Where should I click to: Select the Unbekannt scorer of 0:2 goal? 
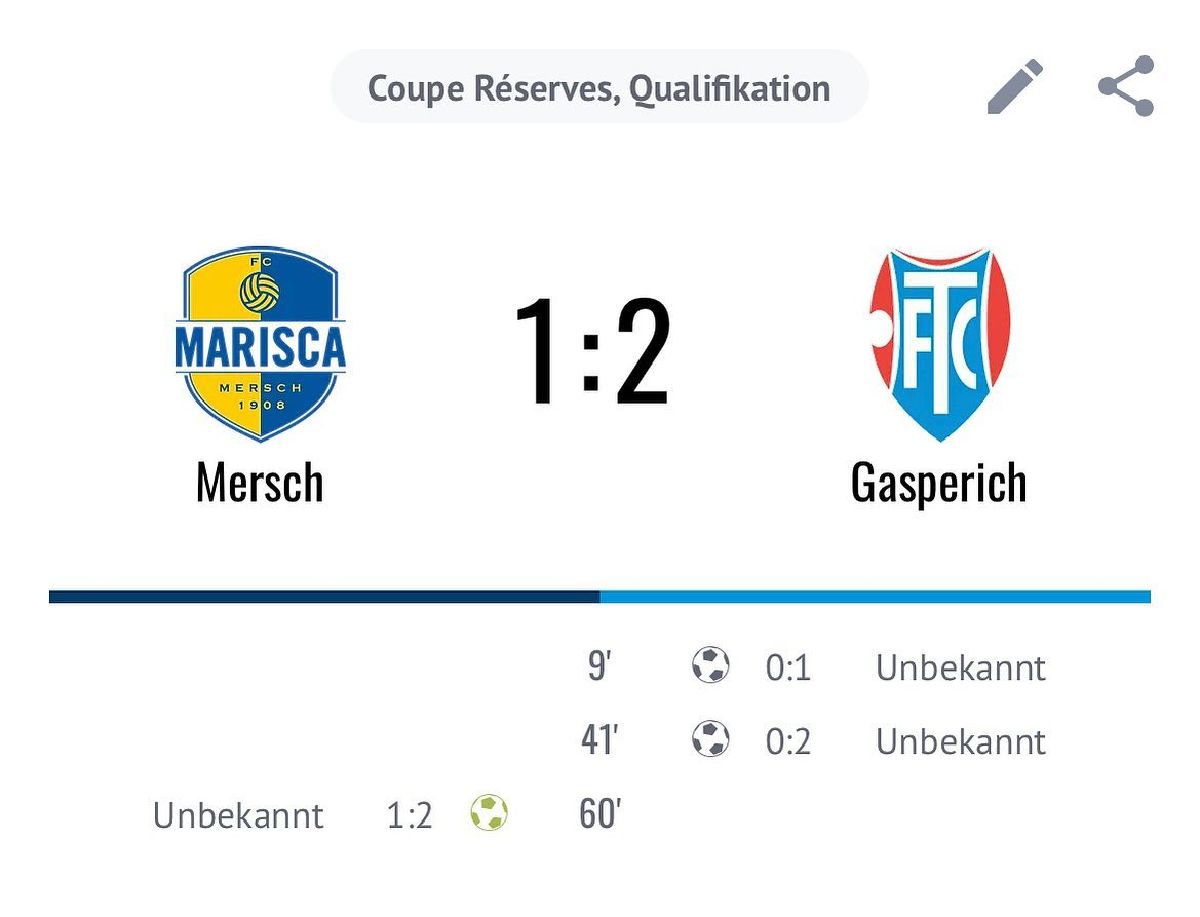coord(960,741)
